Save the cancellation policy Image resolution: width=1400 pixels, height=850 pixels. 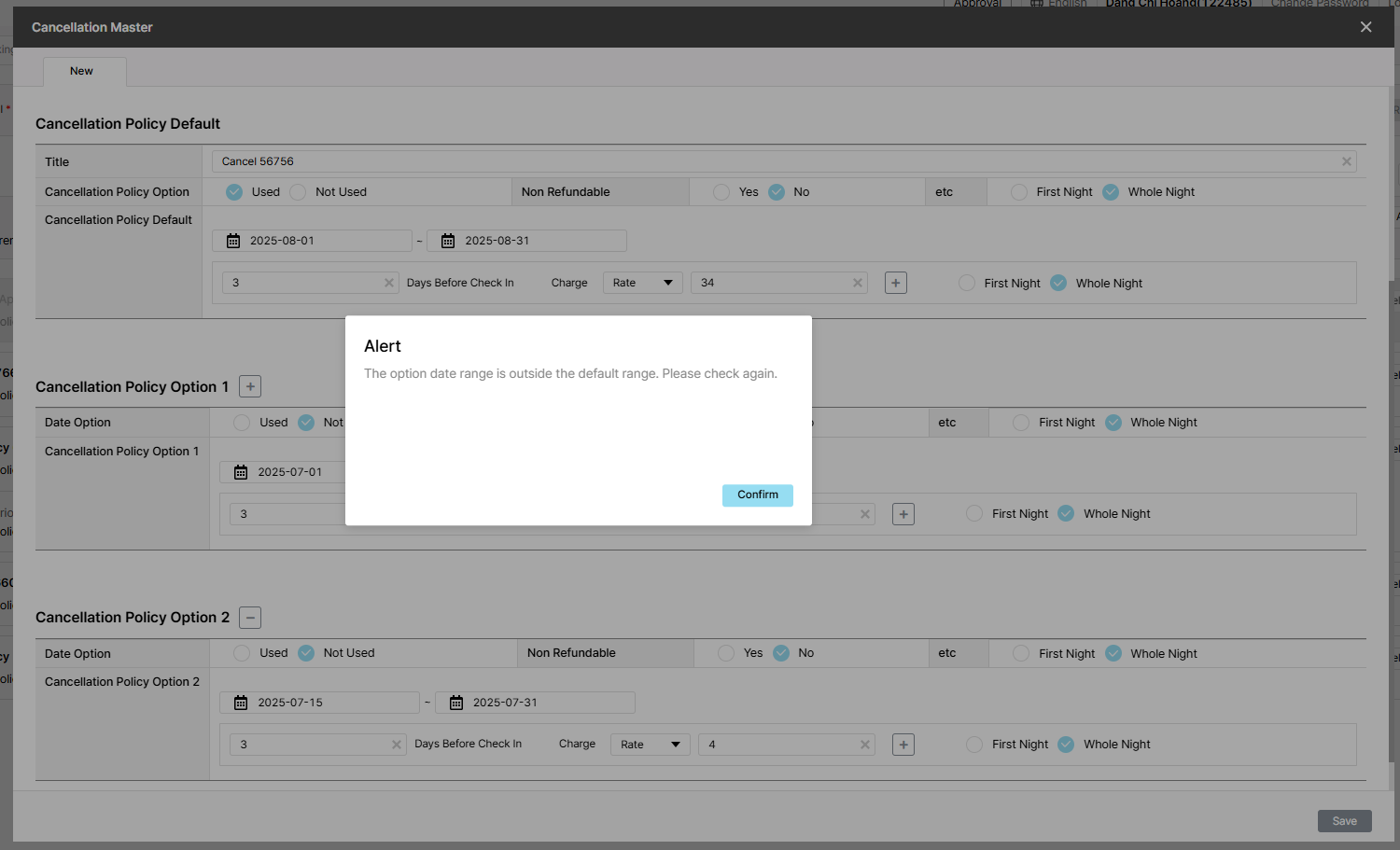click(1345, 821)
